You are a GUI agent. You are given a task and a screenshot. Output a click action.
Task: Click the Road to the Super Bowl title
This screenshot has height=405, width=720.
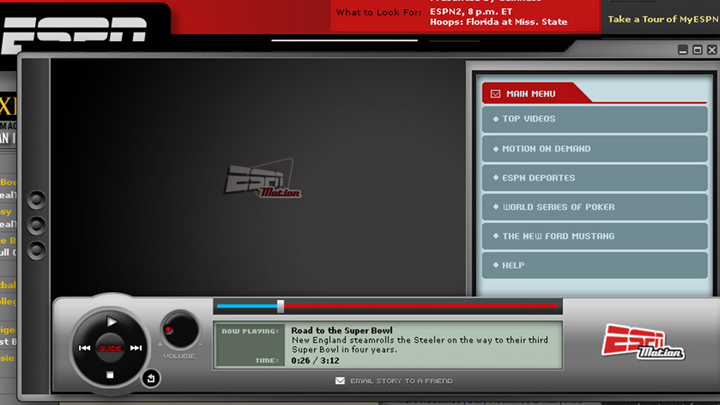[x=342, y=330]
